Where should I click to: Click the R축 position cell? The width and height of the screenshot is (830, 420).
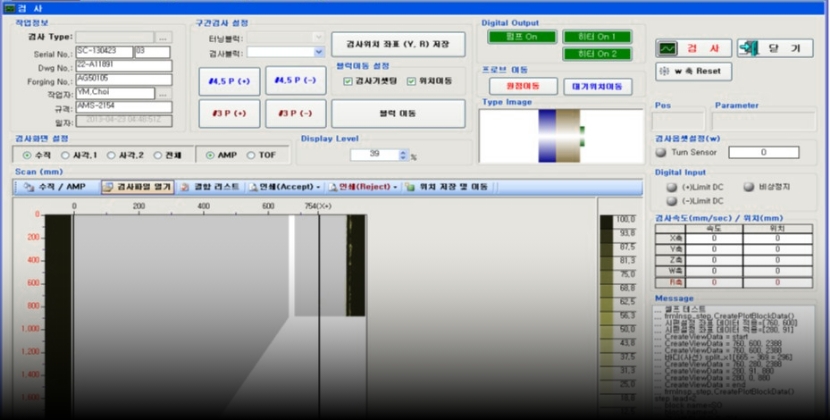778,283
